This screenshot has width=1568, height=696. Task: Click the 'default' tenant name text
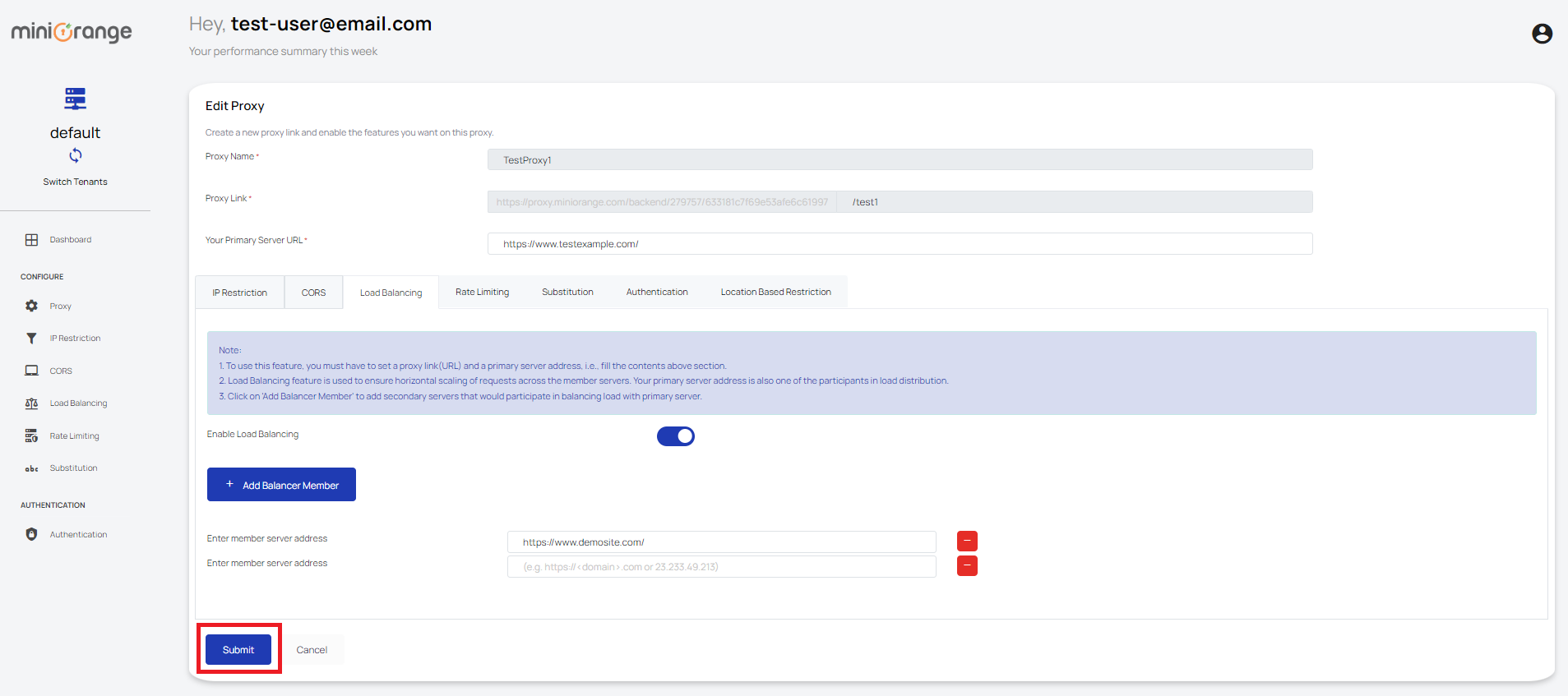pyautogui.click(x=75, y=133)
